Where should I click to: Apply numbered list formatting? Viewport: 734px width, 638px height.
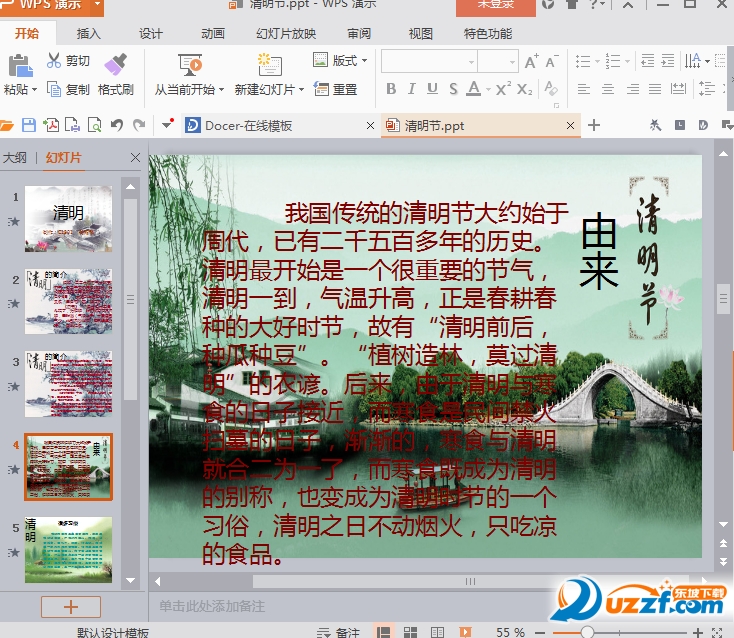point(613,61)
